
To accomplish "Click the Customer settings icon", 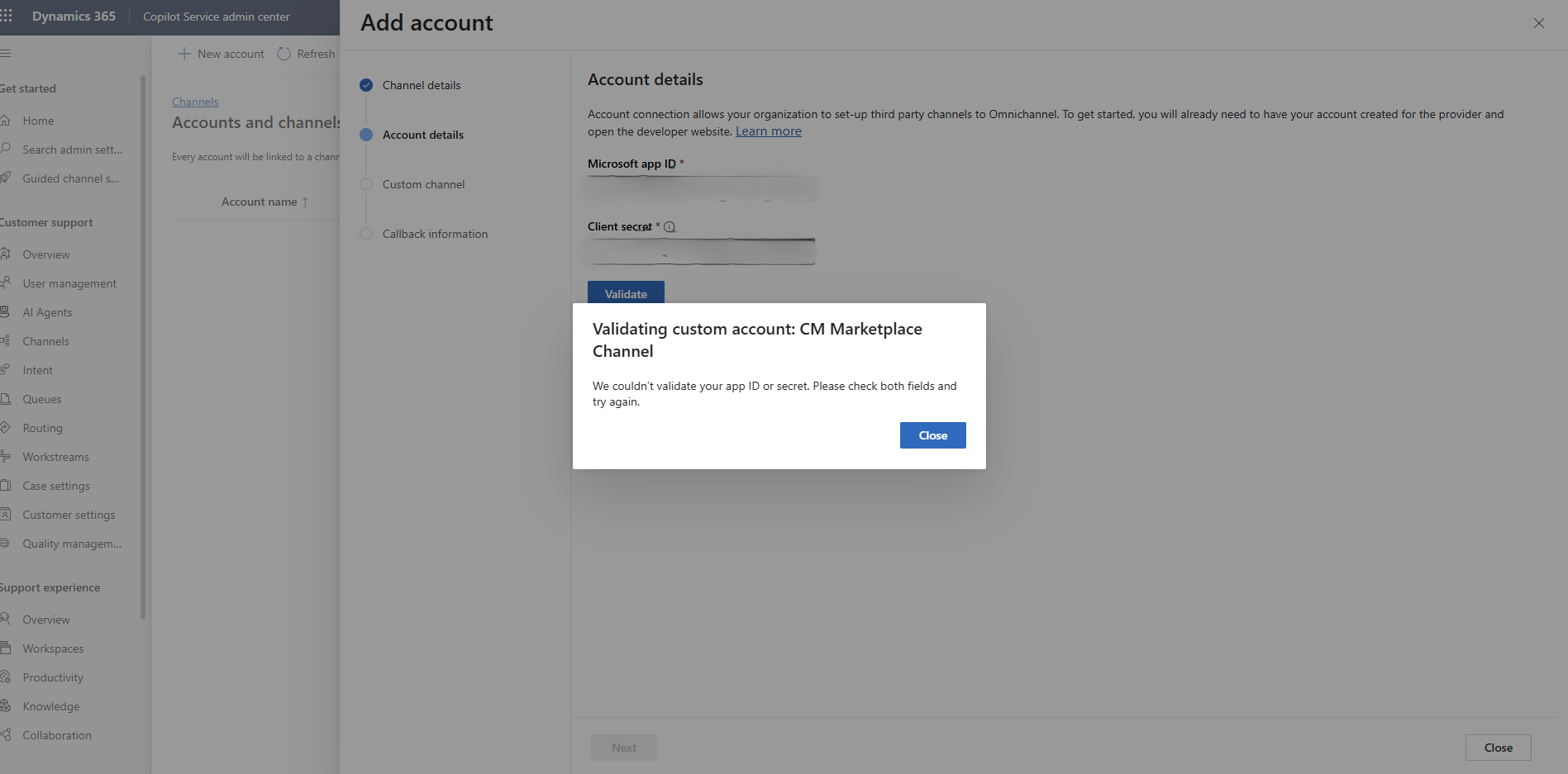I will (5, 515).
